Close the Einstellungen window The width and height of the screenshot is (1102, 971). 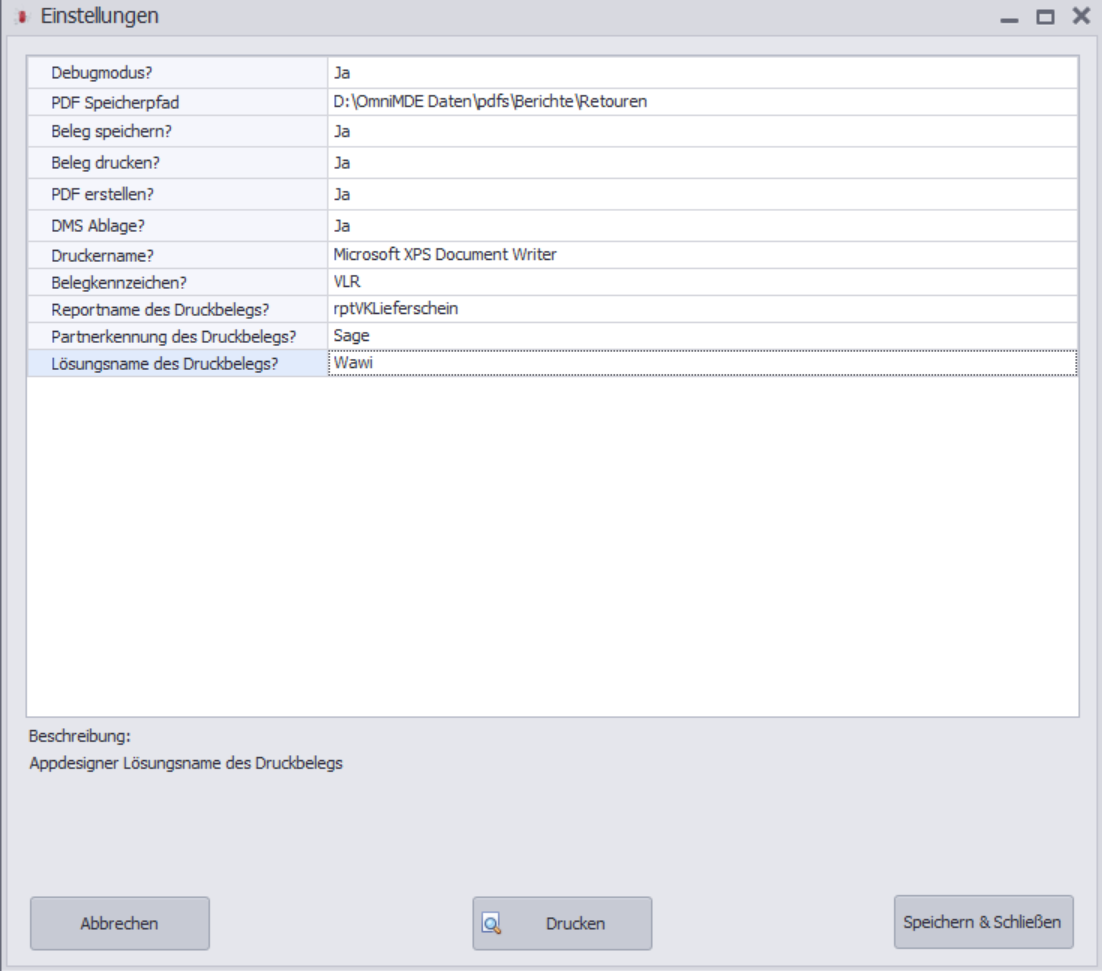pos(1081,16)
